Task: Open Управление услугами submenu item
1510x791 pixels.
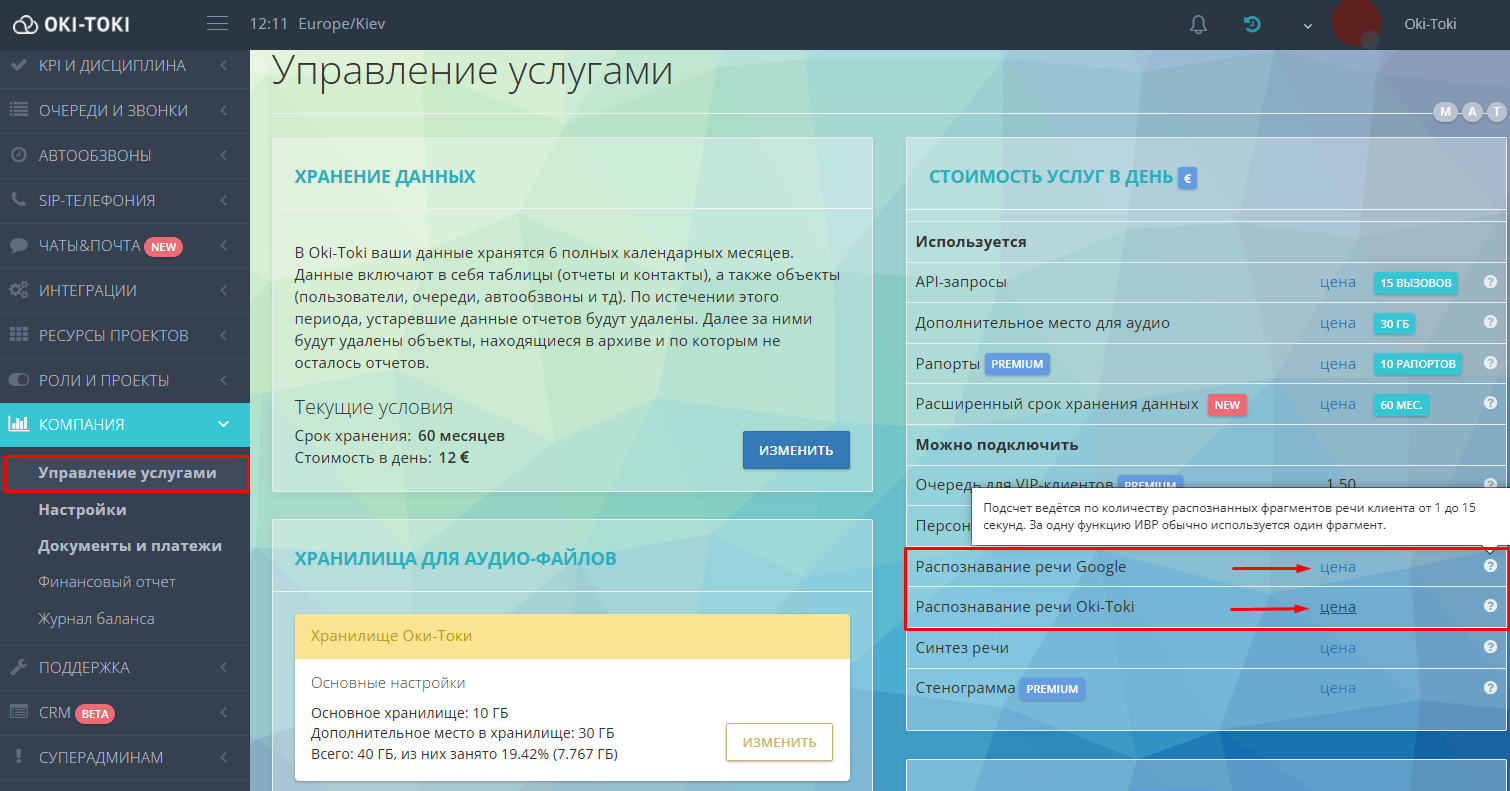Action: coord(127,473)
